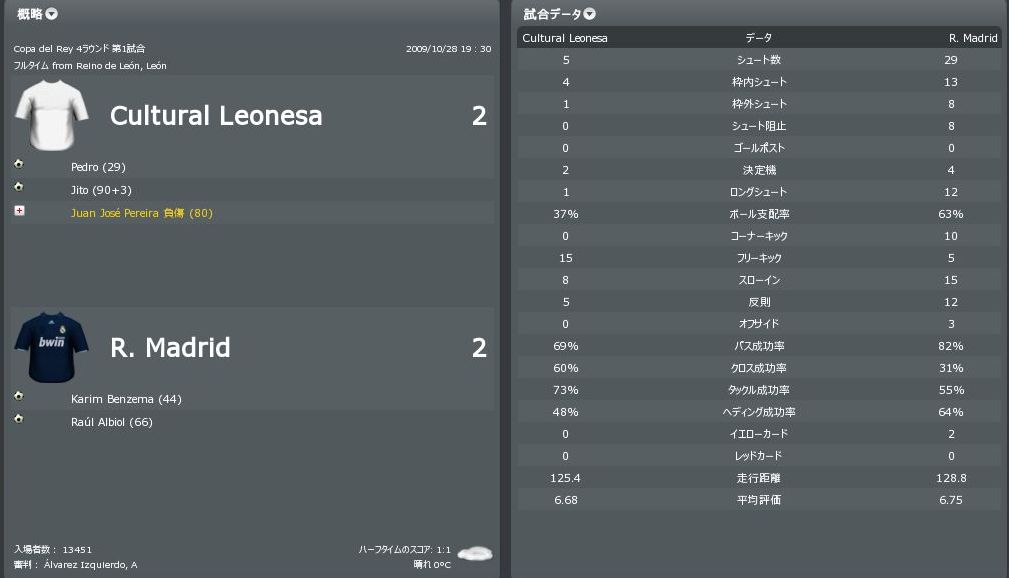The image size is (1009, 578).
Task: Open the R. Madrid team name link
Action: (170, 347)
